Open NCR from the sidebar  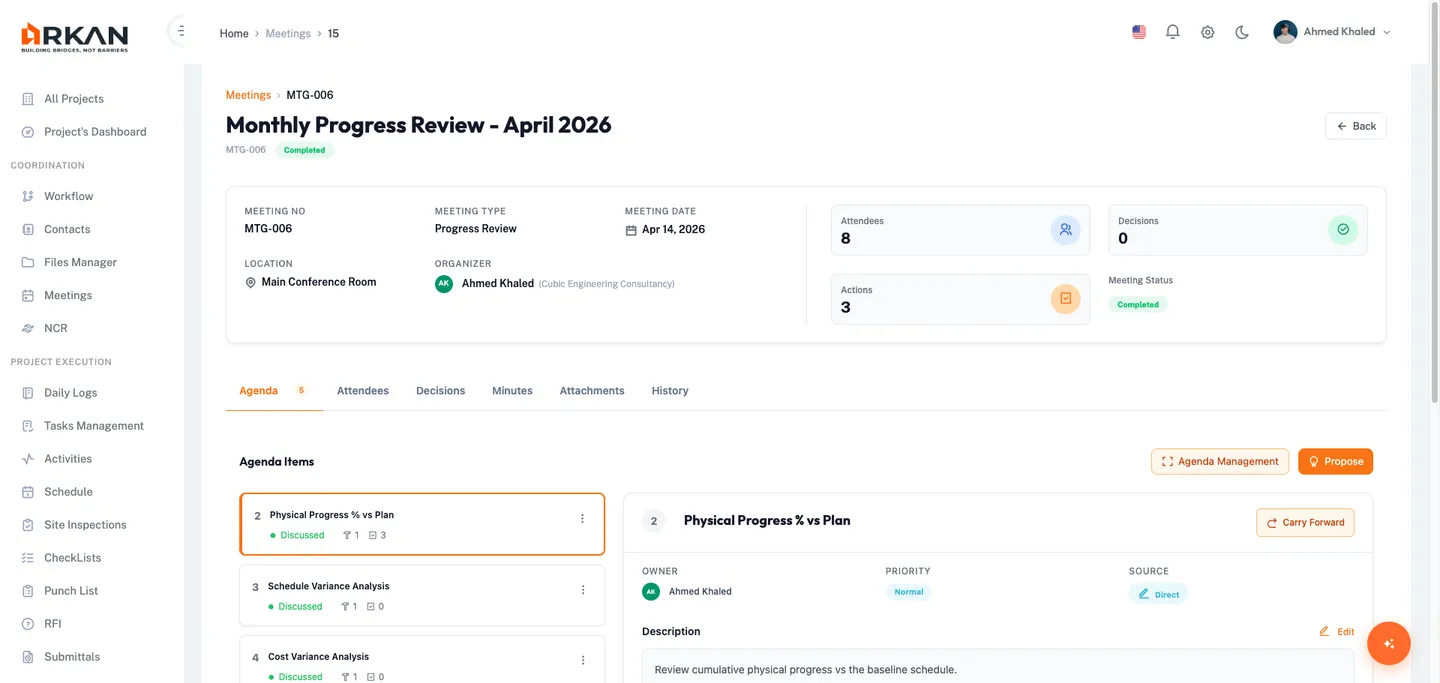click(x=55, y=328)
